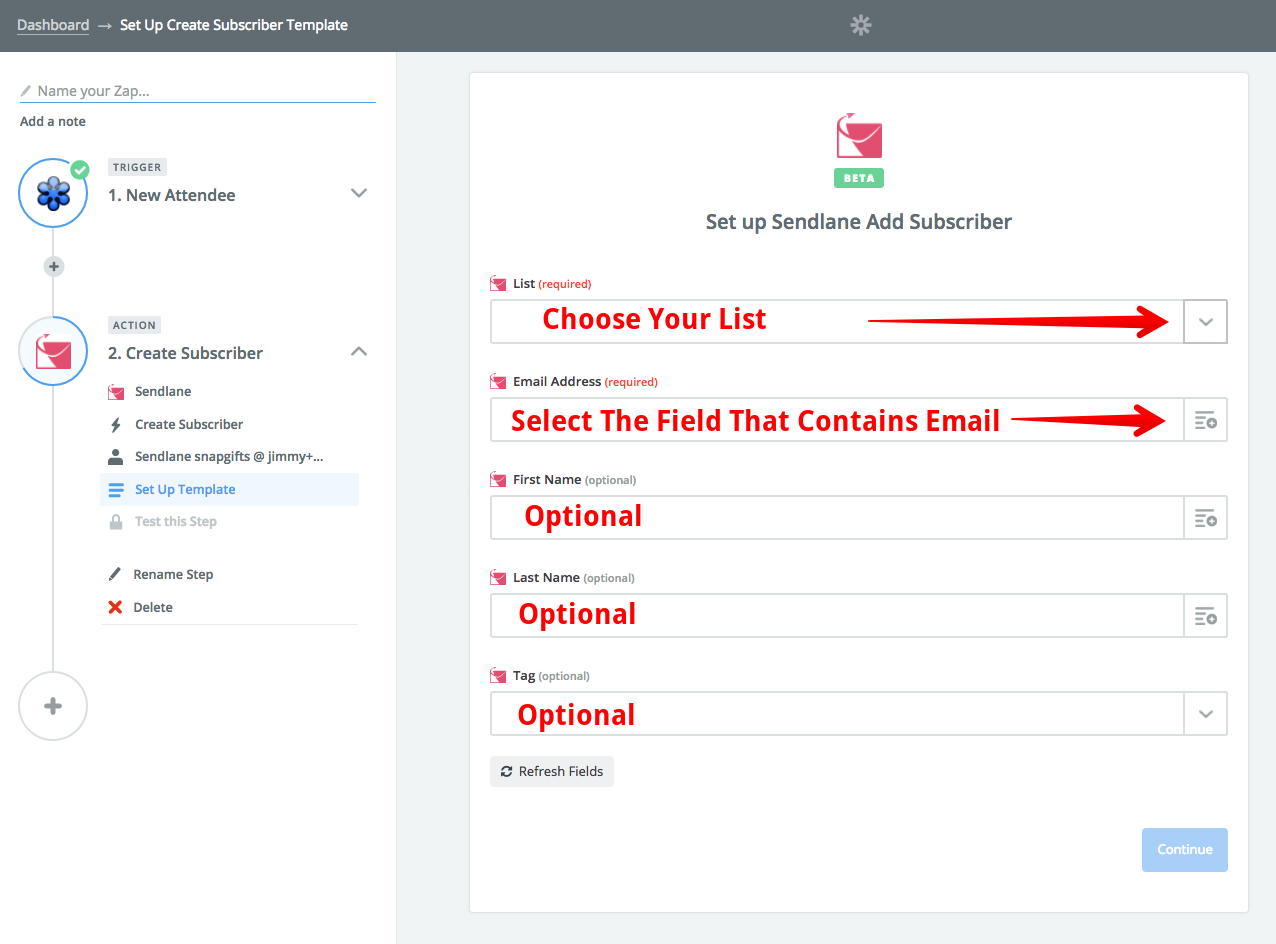Click the small plus between trigger and action
The width and height of the screenshot is (1276, 944).
[54, 267]
